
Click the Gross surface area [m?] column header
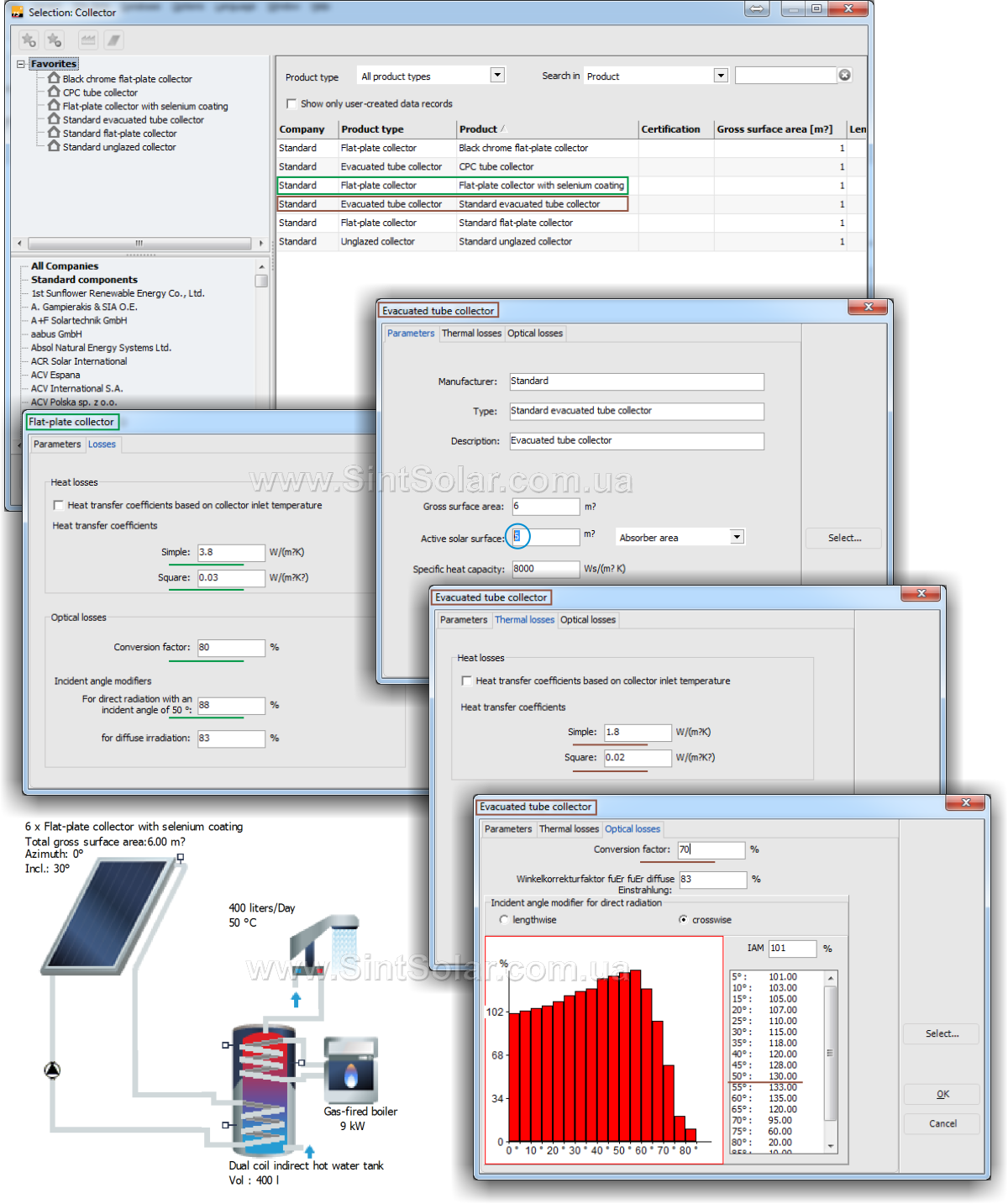pos(780,129)
